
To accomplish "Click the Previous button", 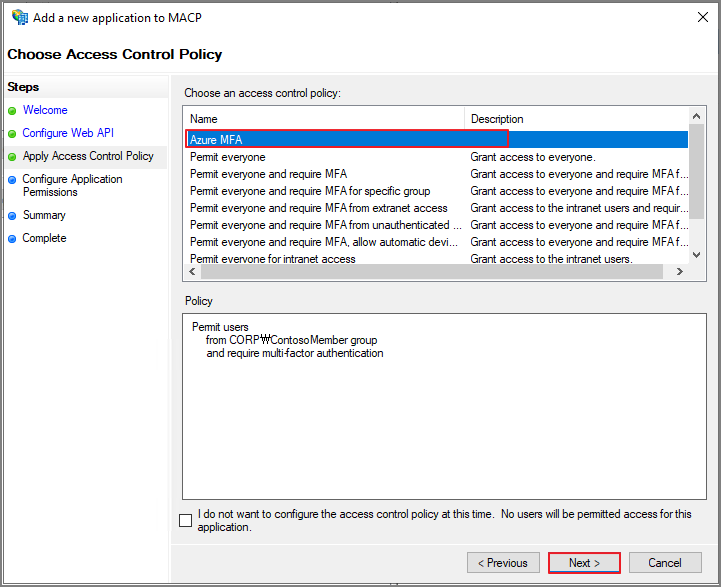I will [x=503, y=563].
